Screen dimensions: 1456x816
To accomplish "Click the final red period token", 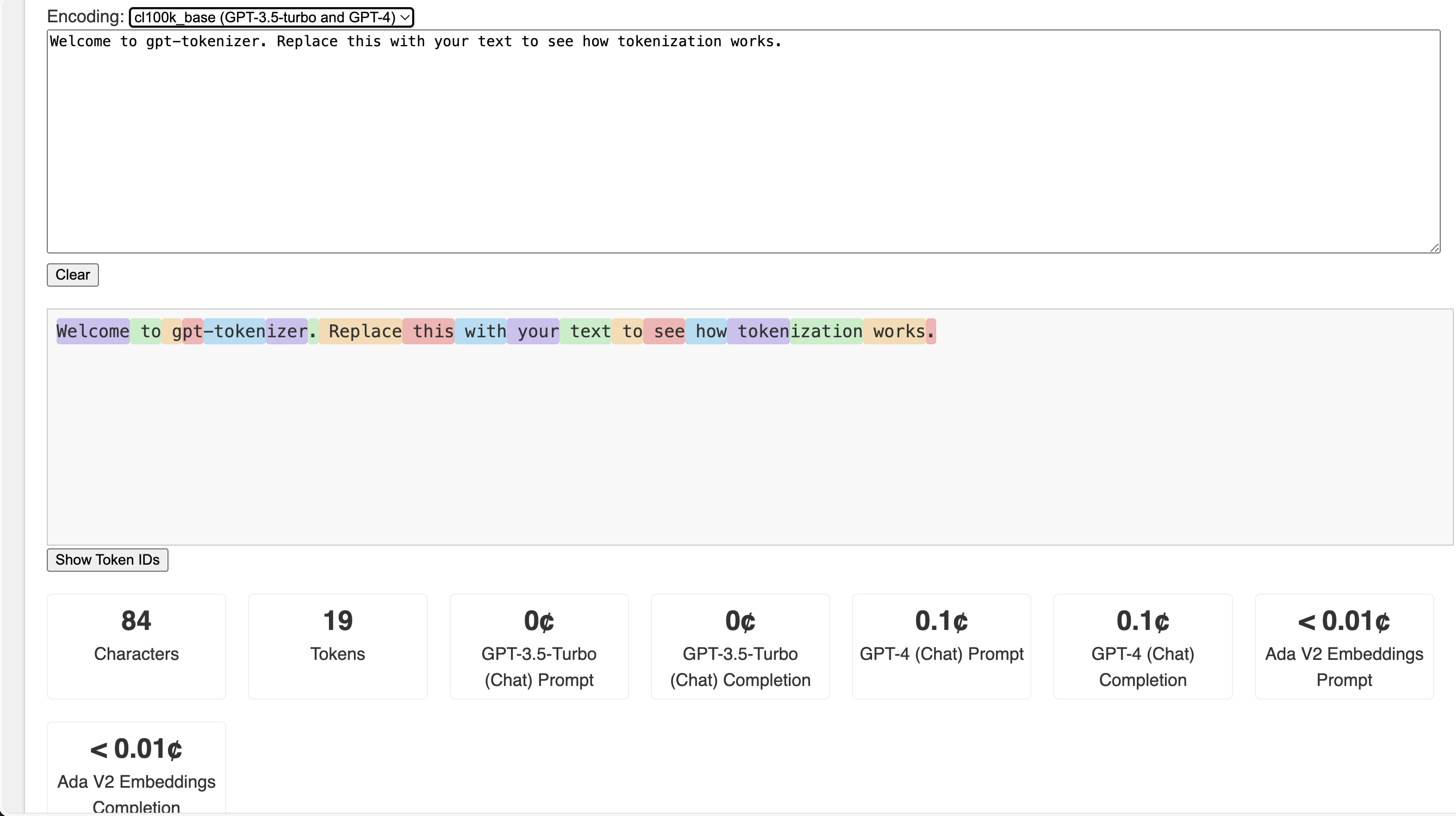I will click(931, 331).
